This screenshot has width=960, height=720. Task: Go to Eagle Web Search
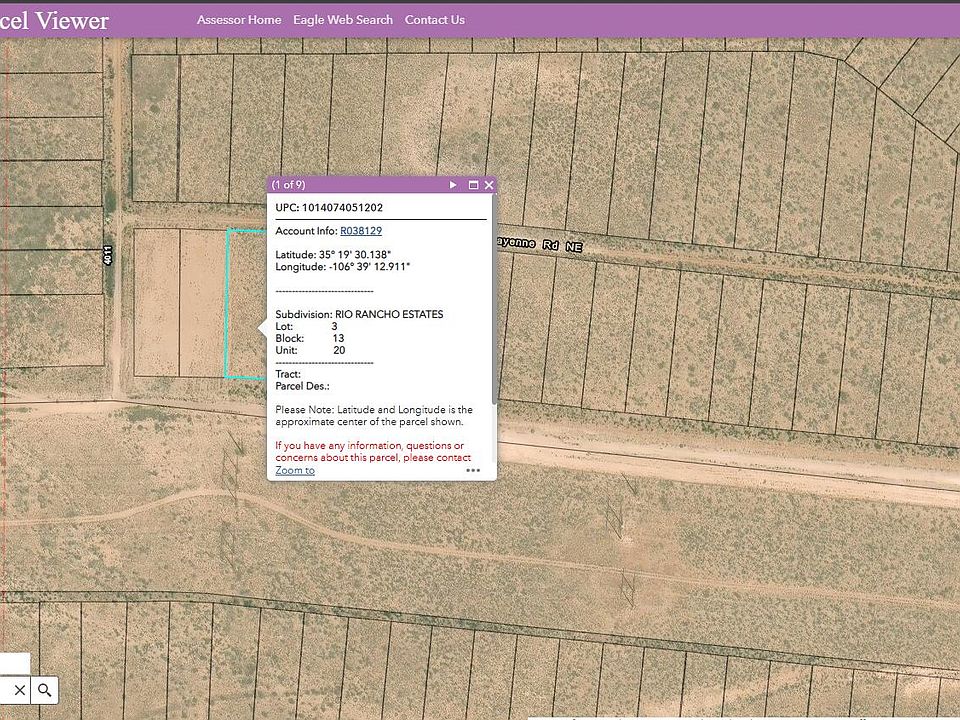[x=343, y=20]
